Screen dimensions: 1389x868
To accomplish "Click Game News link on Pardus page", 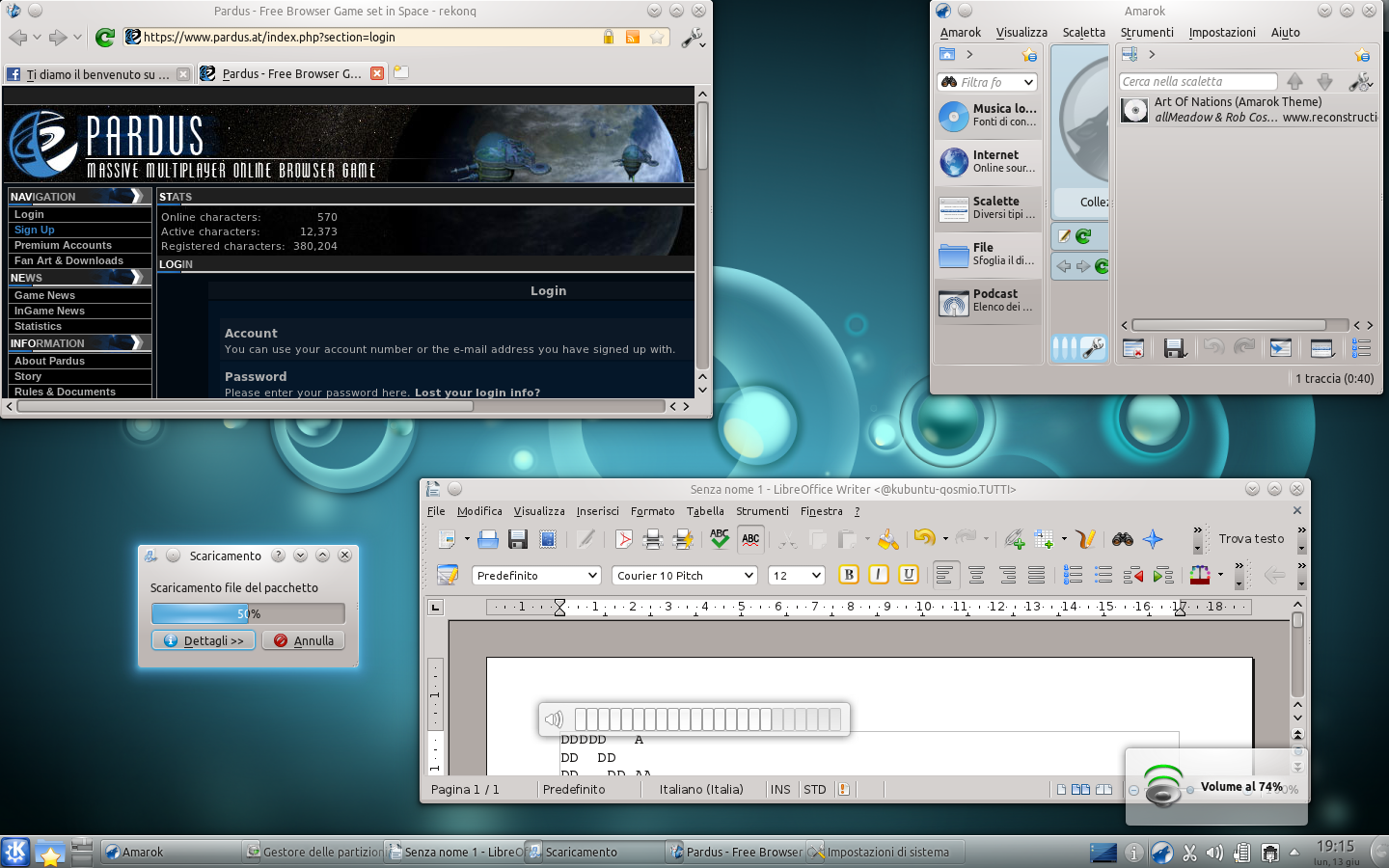I will coord(44,295).
